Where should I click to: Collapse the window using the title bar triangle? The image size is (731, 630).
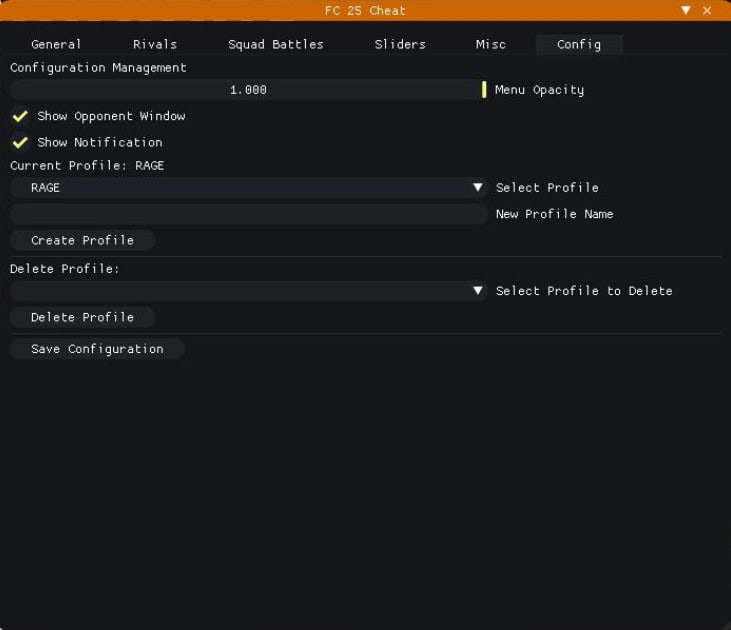point(686,10)
